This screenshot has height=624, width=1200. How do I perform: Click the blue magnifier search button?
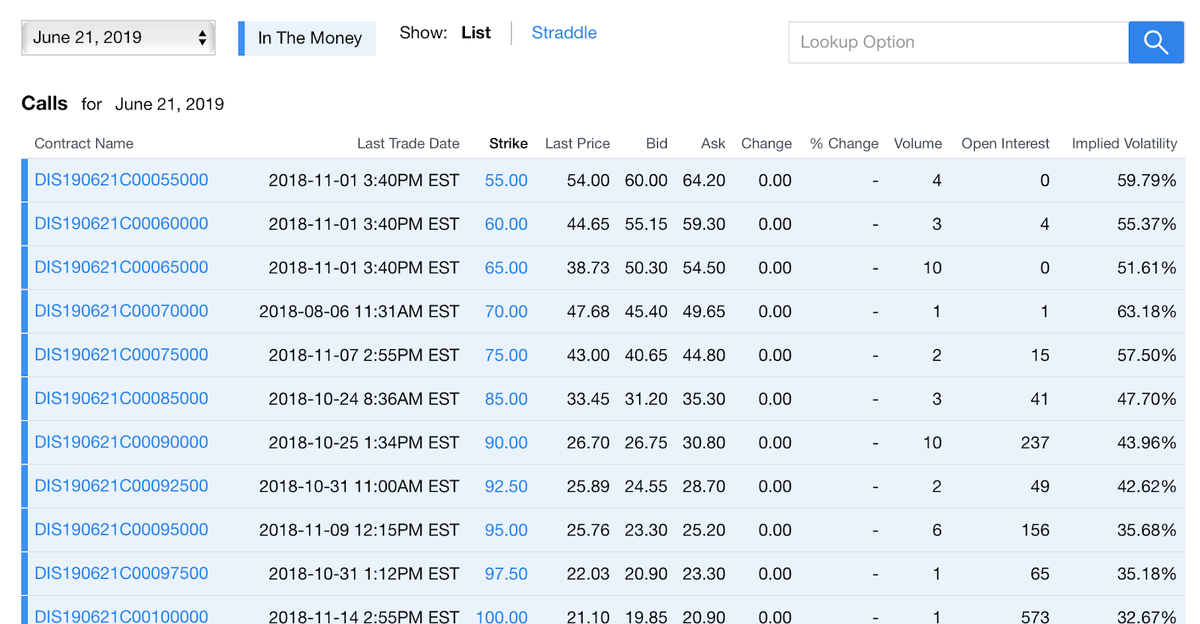(1156, 42)
